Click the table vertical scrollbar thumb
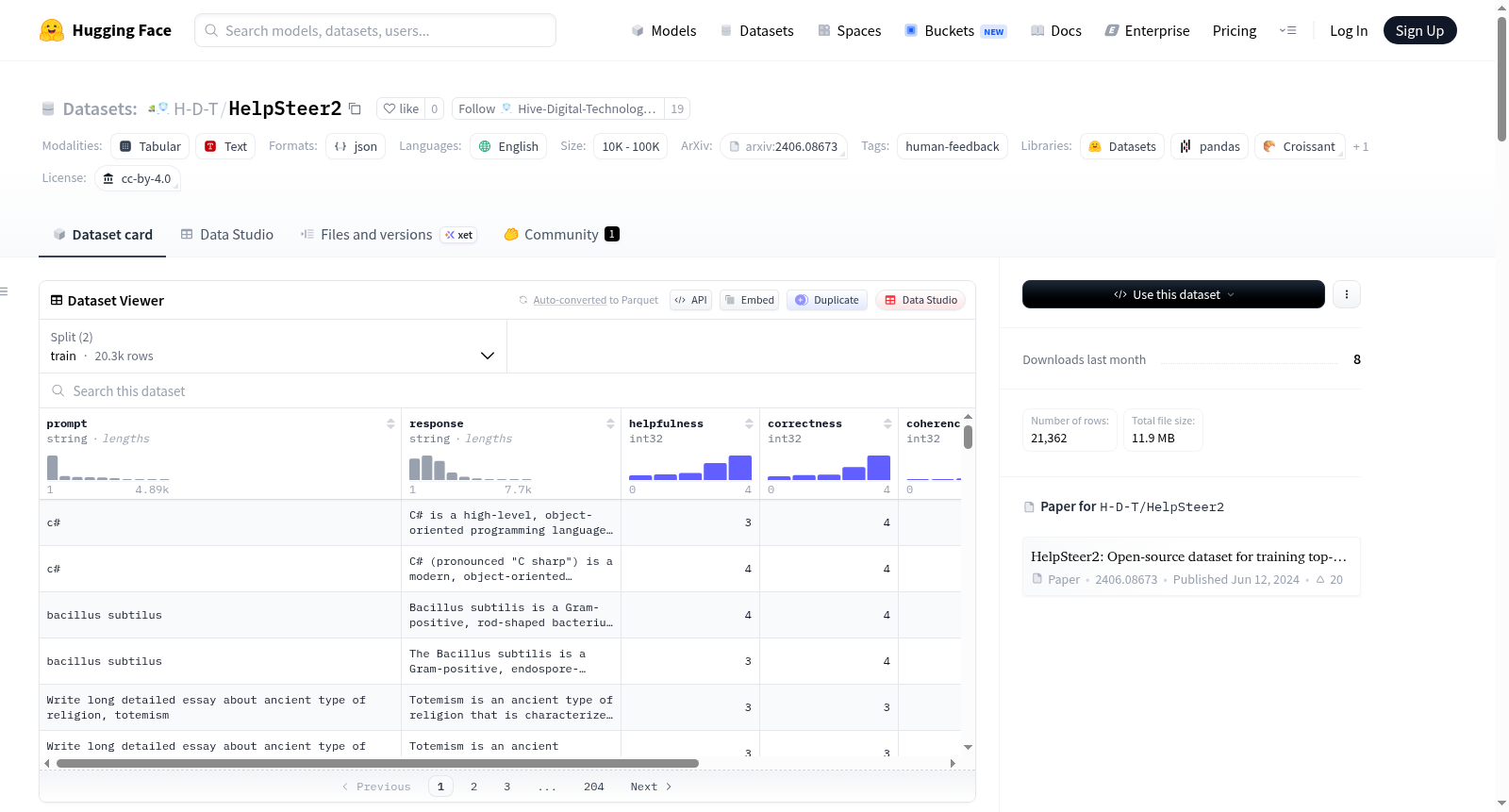1509x812 pixels. 968,437
